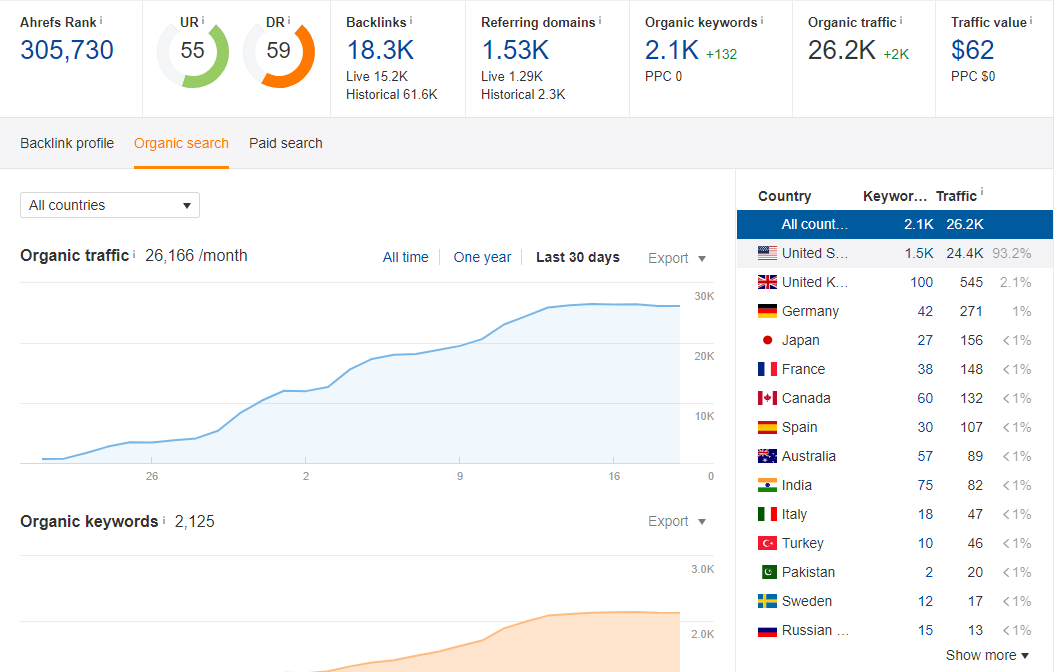Select the Last 30 days range
The image size is (1054, 672).
[x=577, y=257]
